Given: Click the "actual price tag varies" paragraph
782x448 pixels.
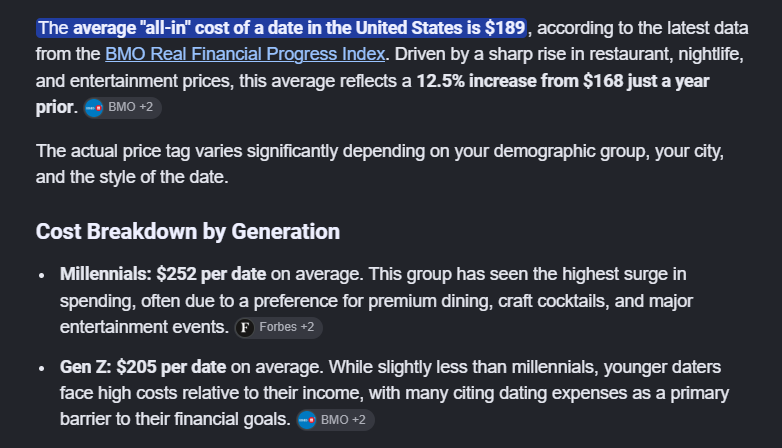Looking at the screenshot, I should [380, 164].
